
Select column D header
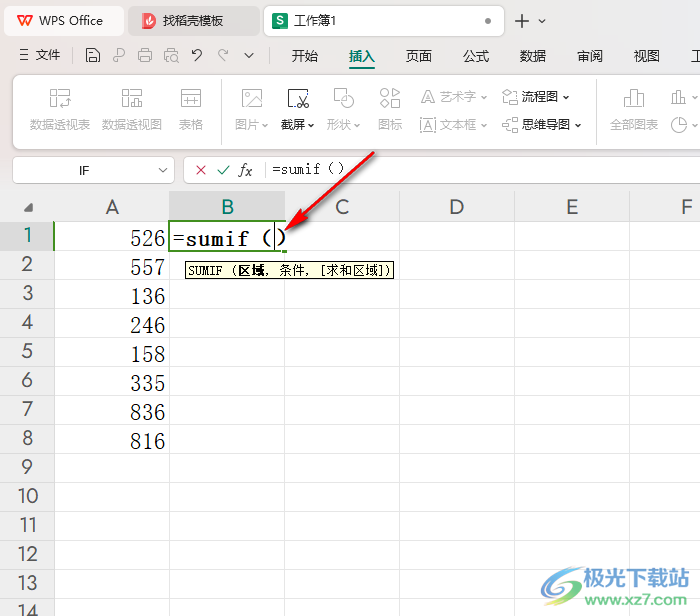[457, 207]
